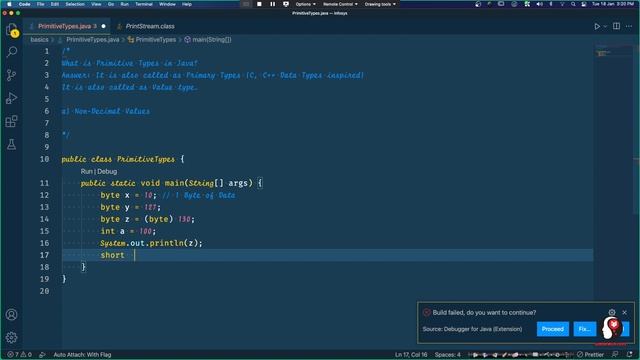Viewport: 640px width, 360px height.
Task: Open the macOS volume control
Action: [539, 4]
